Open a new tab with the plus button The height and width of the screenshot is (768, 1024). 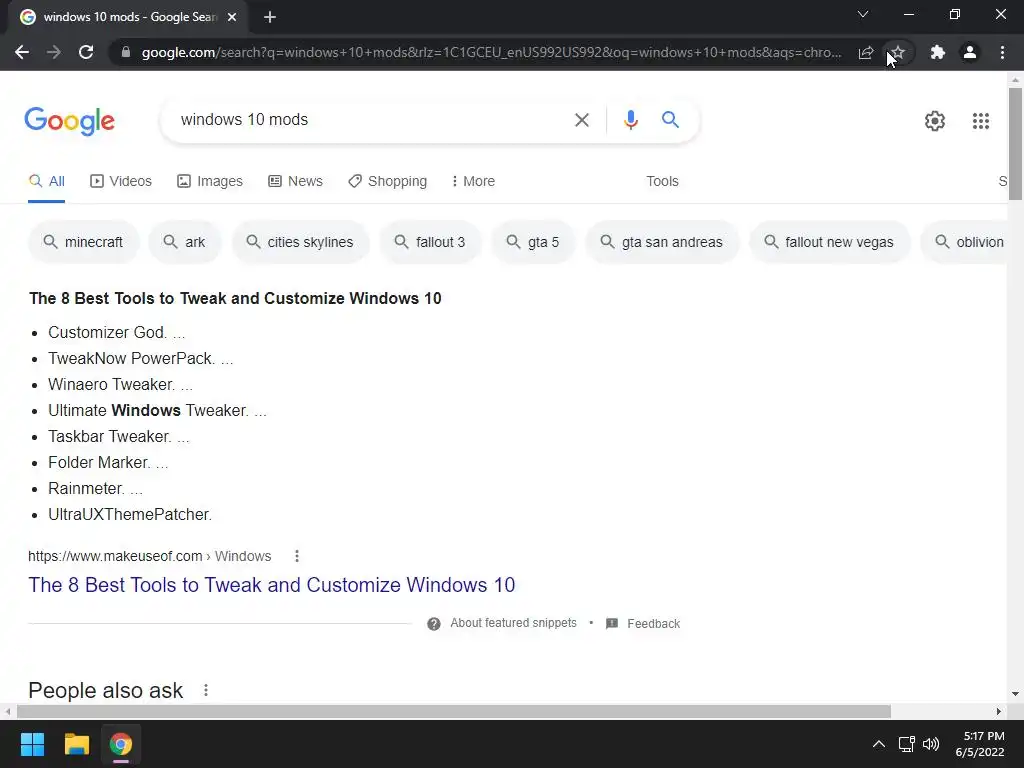pyautogui.click(x=270, y=17)
